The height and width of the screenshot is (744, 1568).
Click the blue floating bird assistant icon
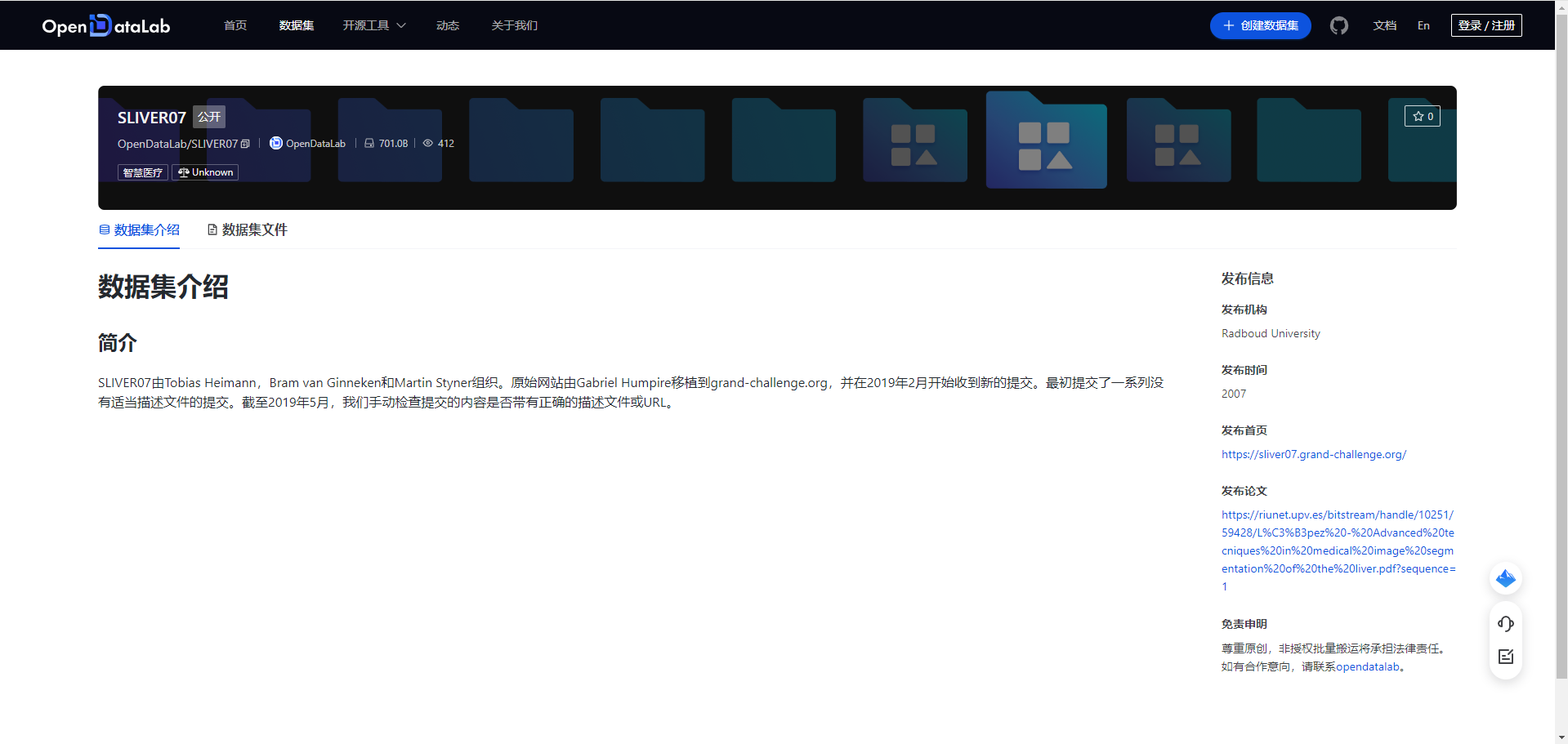(1506, 579)
